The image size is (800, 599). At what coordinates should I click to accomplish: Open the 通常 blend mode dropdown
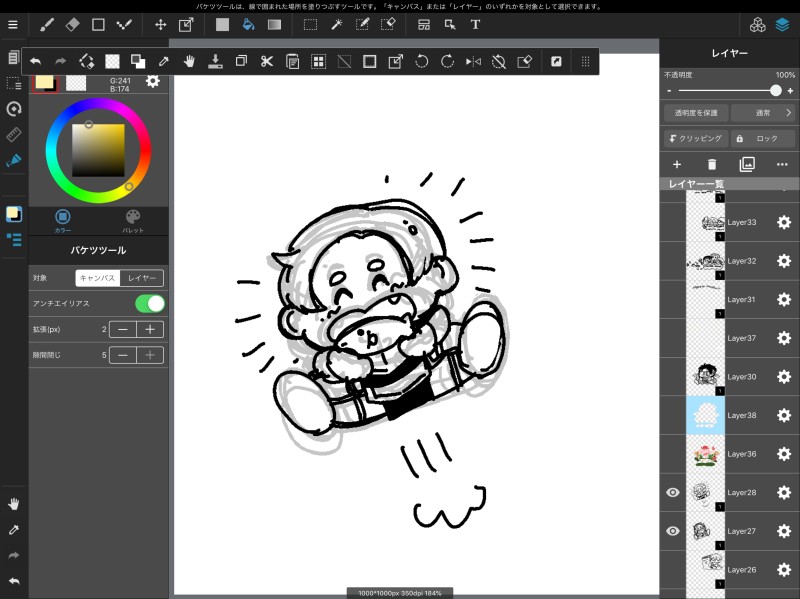pos(763,113)
